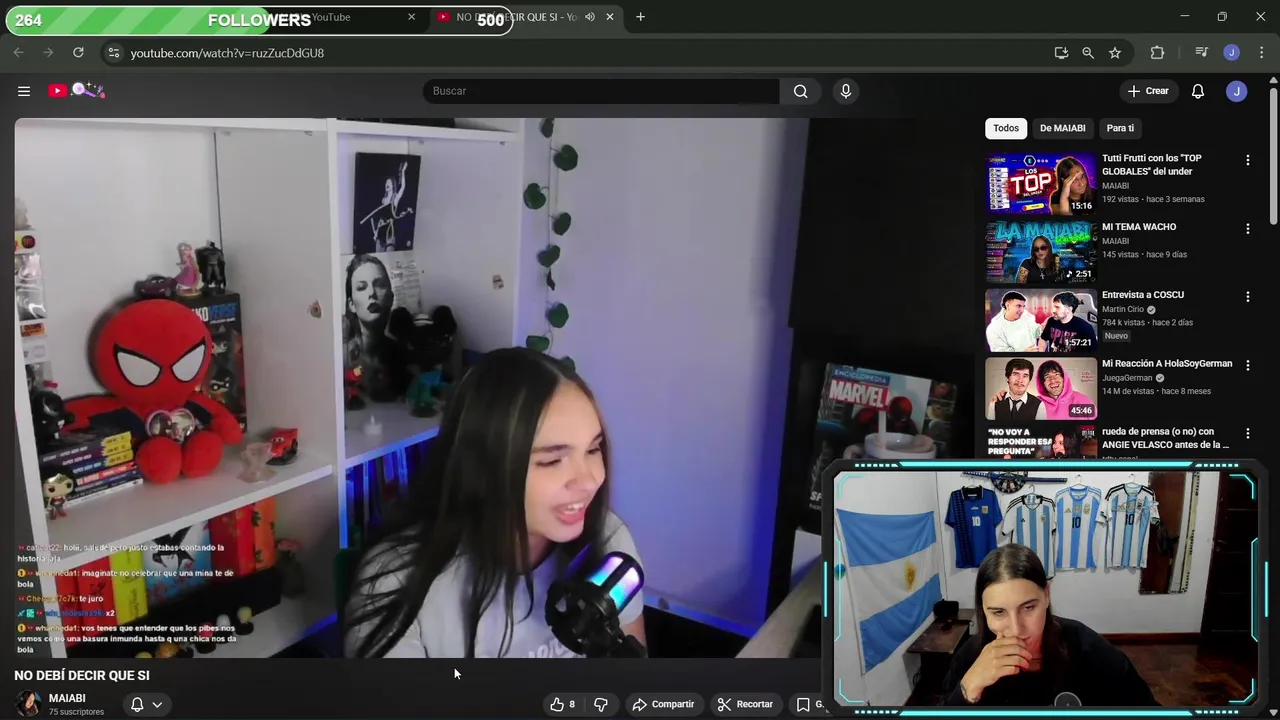The height and width of the screenshot is (720, 1280).
Task: Start voice search with microphone icon
Action: tap(846, 91)
